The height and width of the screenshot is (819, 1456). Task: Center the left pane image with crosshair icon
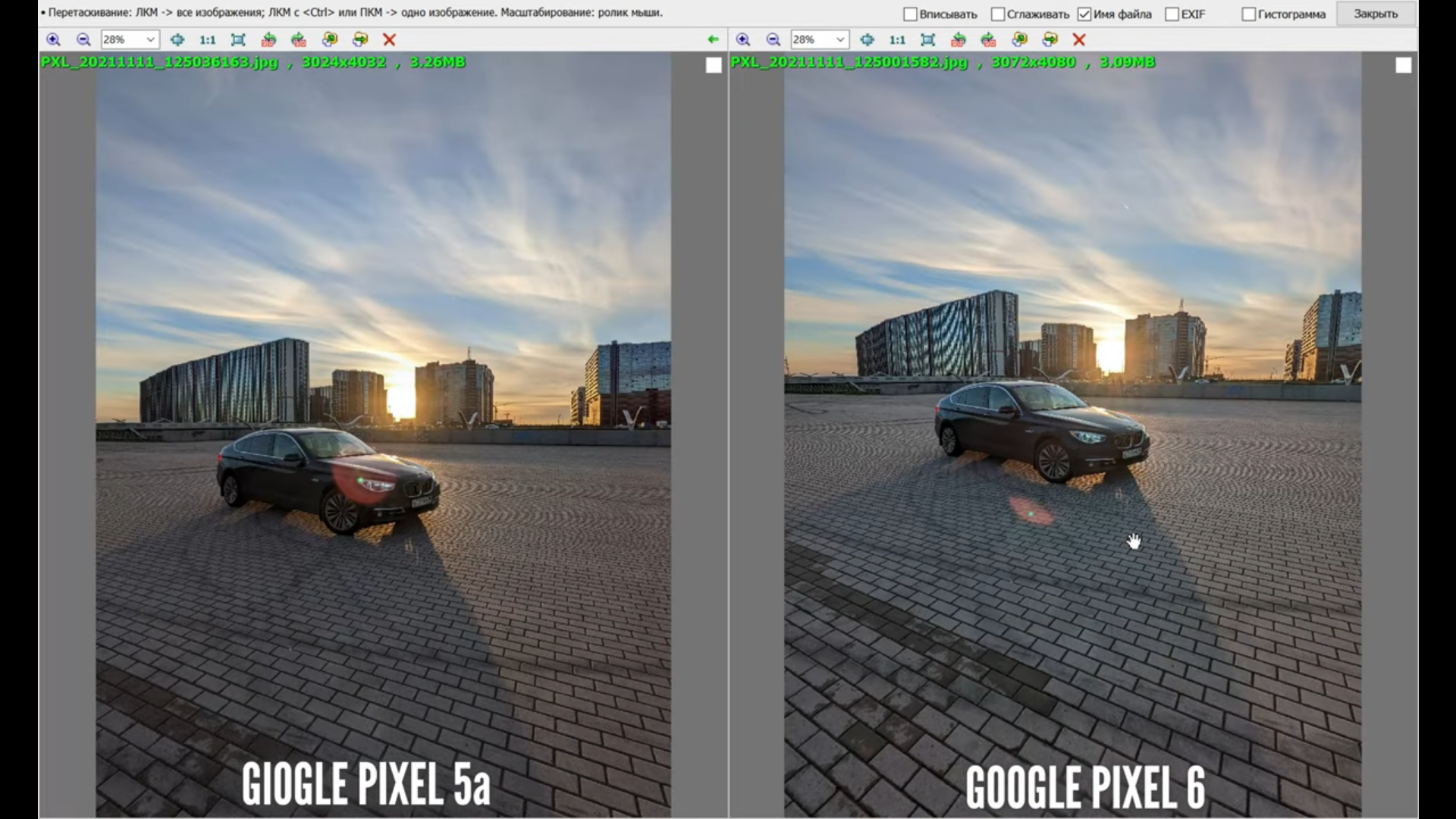(x=177, y=39)
